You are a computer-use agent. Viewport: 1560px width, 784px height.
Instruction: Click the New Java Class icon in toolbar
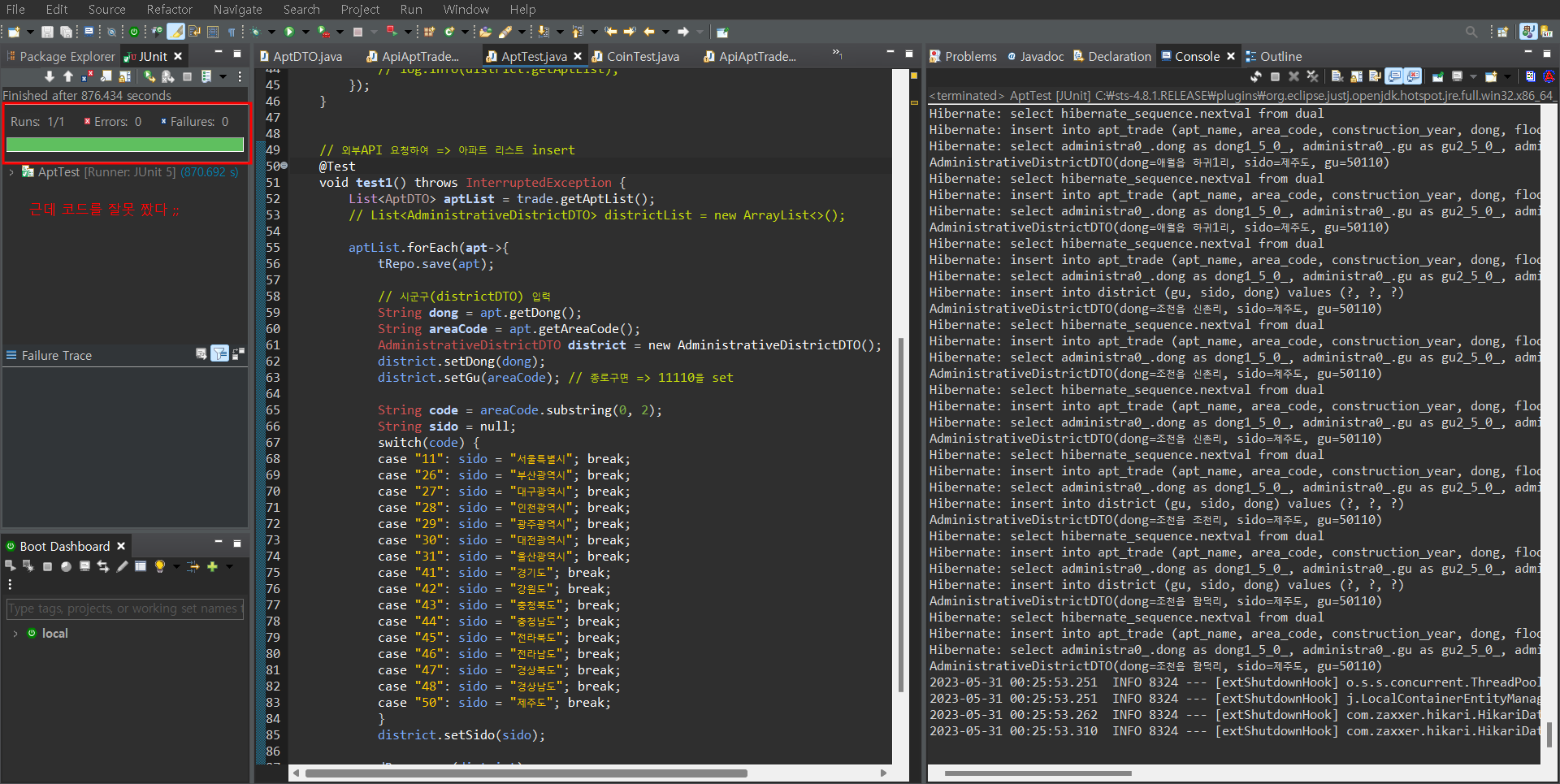pos(448,32)
